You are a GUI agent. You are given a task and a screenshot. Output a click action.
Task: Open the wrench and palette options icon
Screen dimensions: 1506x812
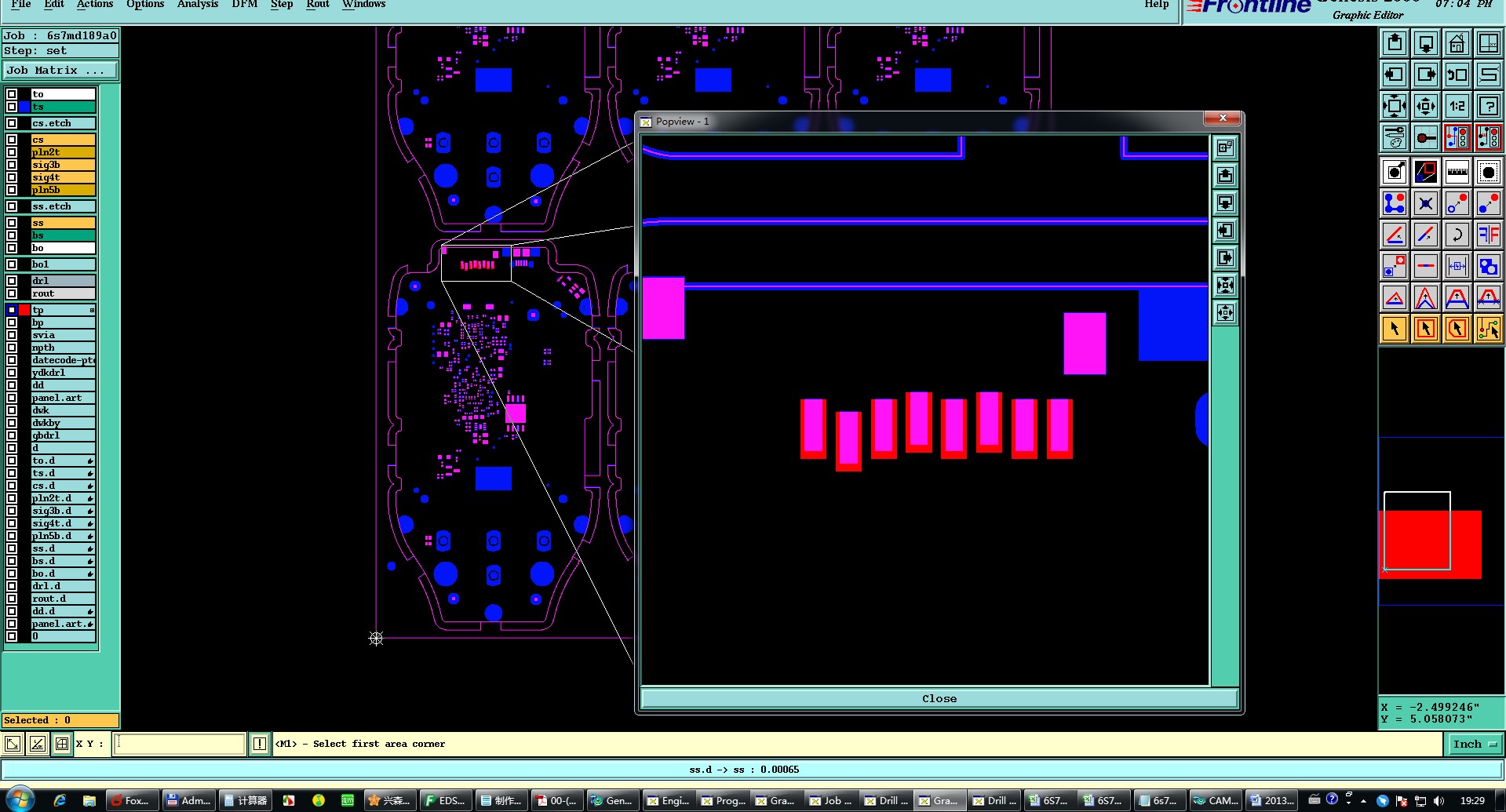pos(1394,137)
